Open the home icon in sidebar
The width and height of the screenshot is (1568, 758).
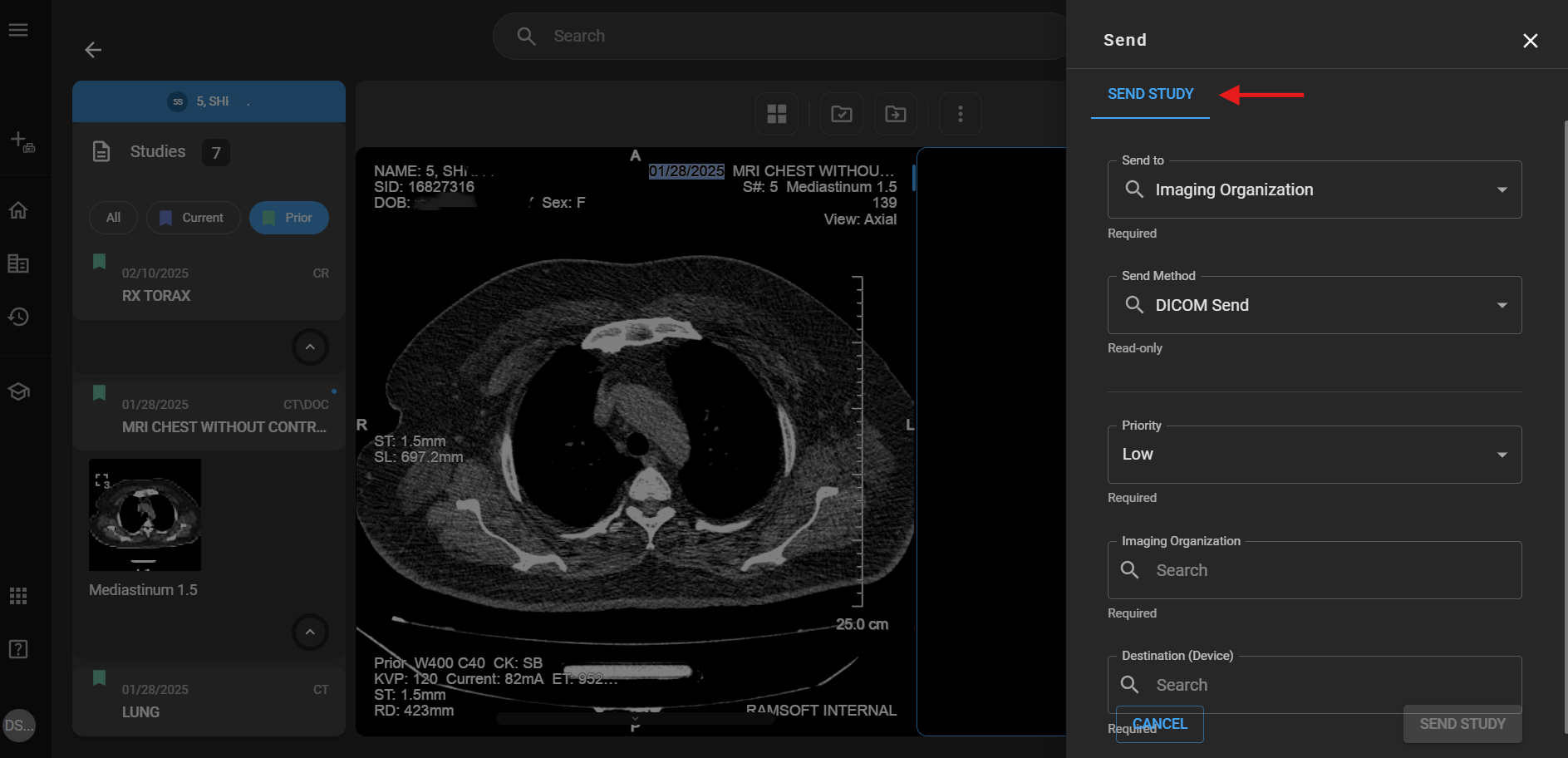coord(18,210)
